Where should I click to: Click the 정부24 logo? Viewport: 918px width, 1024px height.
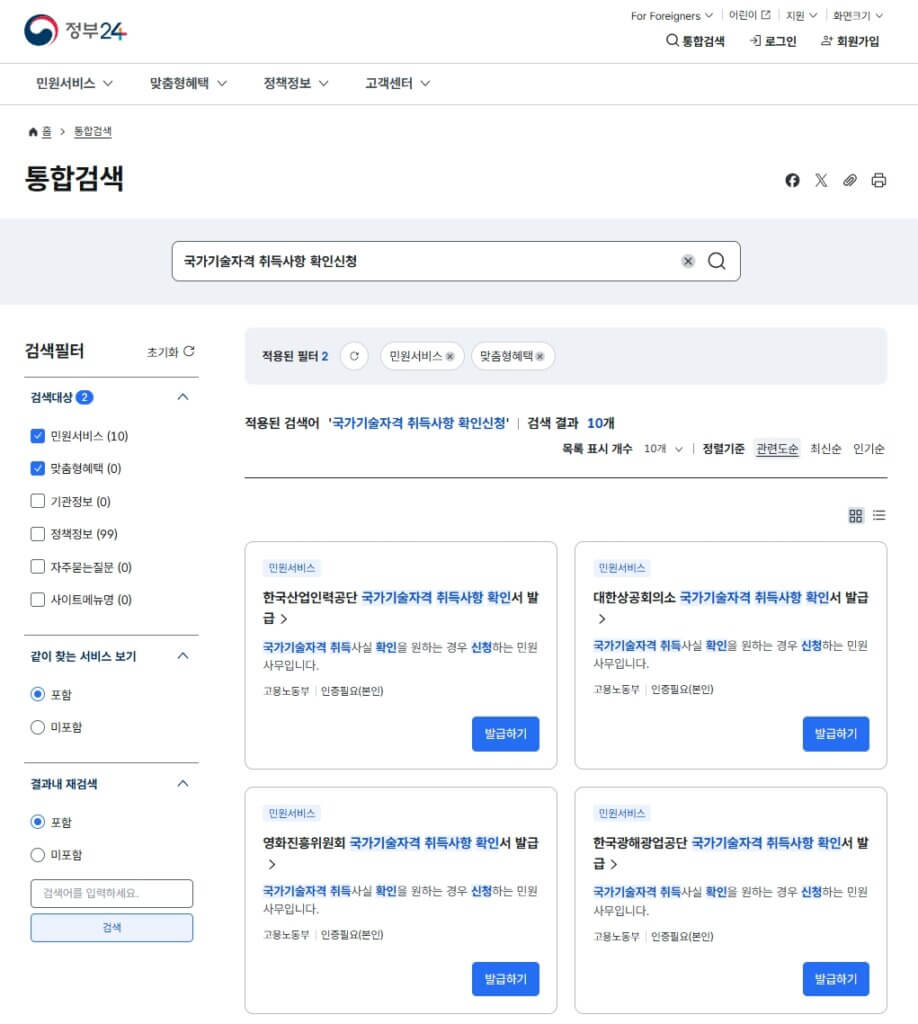coord(75,30)
